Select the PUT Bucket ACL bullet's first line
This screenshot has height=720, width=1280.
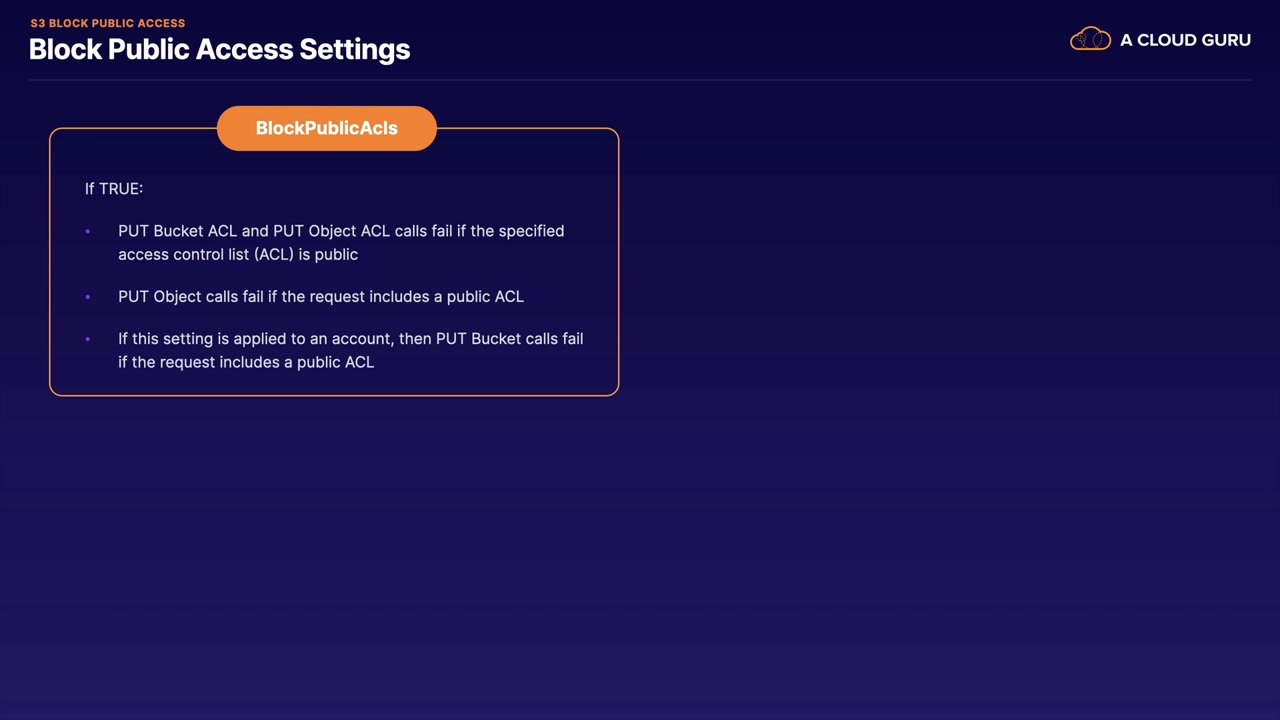coord(341,231)
